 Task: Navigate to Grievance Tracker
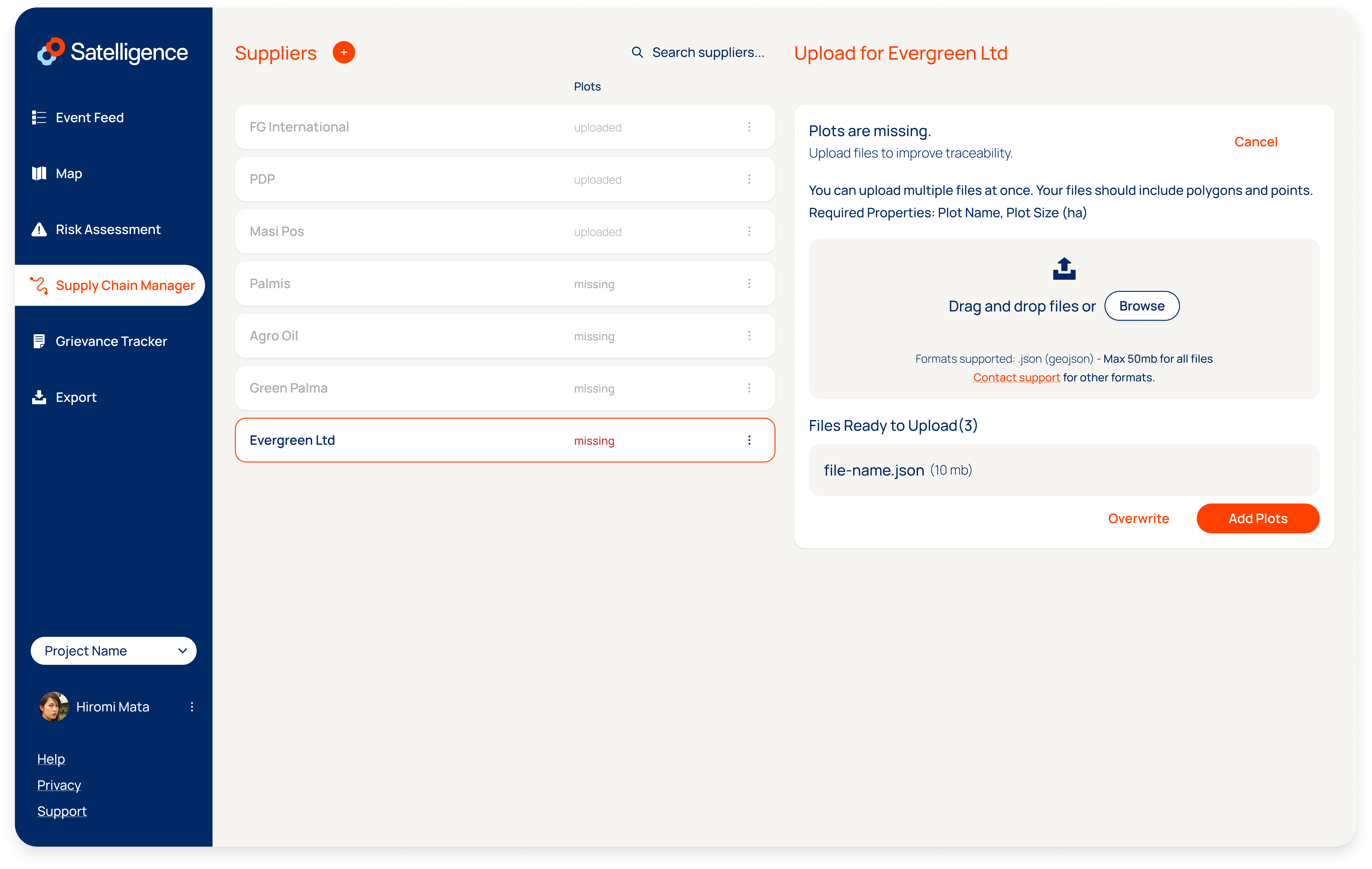tap(111, 341)
